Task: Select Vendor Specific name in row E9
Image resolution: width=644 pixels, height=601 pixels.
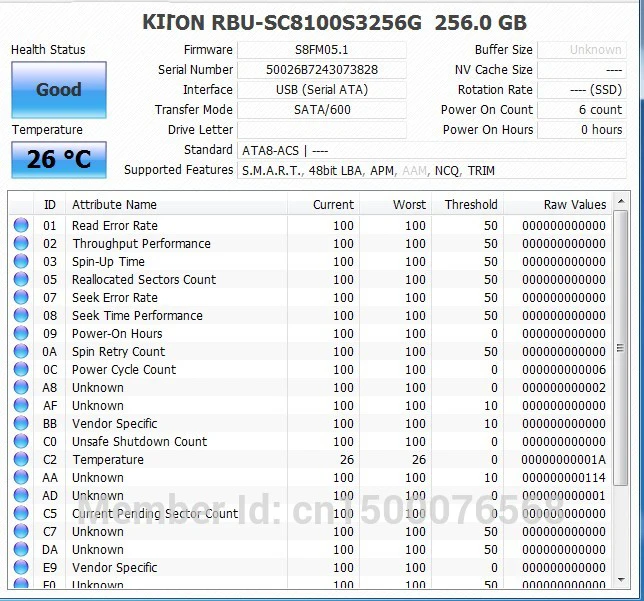Action: coord(115,568)
